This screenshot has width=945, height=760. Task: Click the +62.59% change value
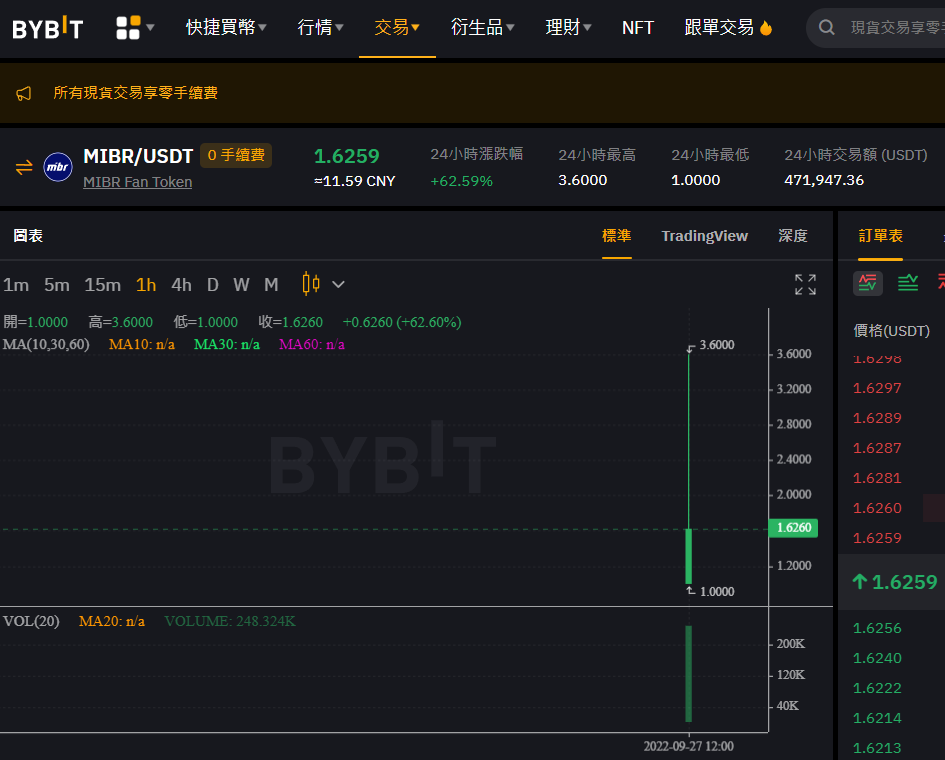pos(462,181)
